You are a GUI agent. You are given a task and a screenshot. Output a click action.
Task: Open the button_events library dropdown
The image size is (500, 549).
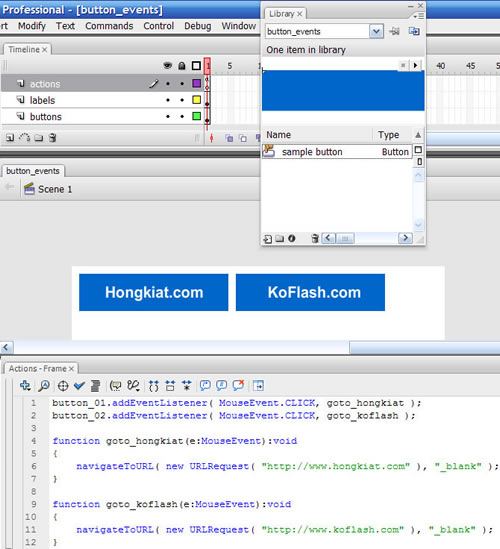[376, 32]
